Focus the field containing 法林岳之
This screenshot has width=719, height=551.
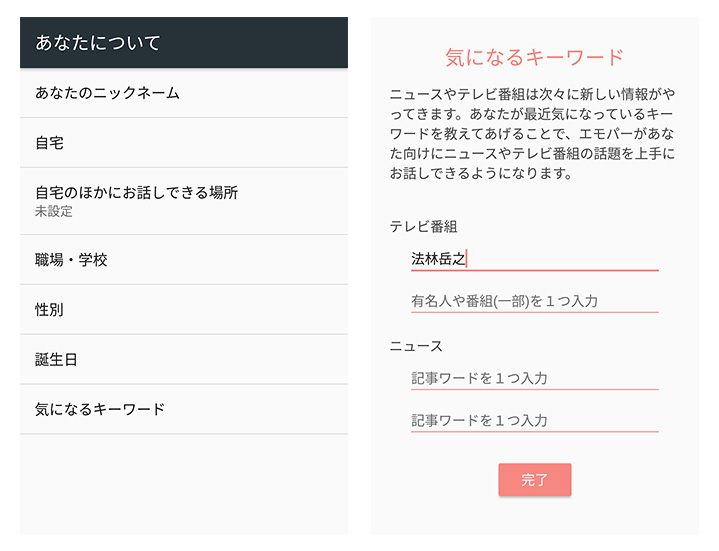pyautogui.click(x=534, y=259)
